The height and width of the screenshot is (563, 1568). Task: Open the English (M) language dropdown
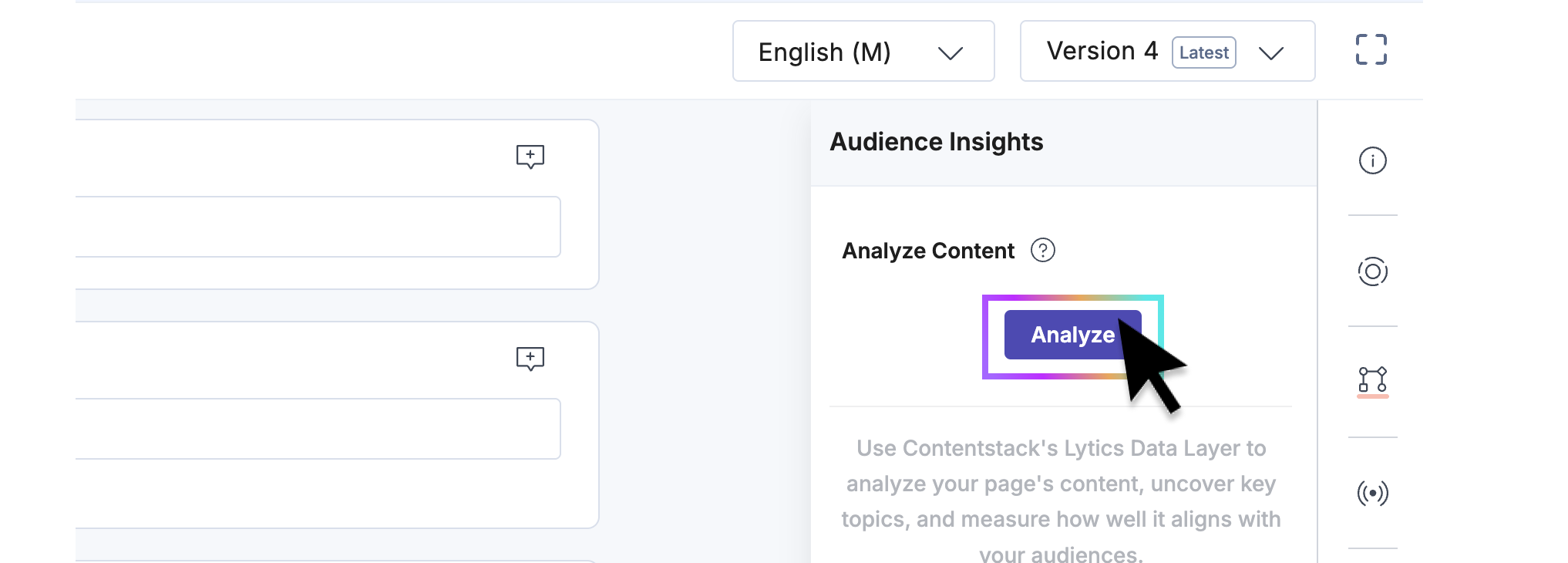pos(863,52)
